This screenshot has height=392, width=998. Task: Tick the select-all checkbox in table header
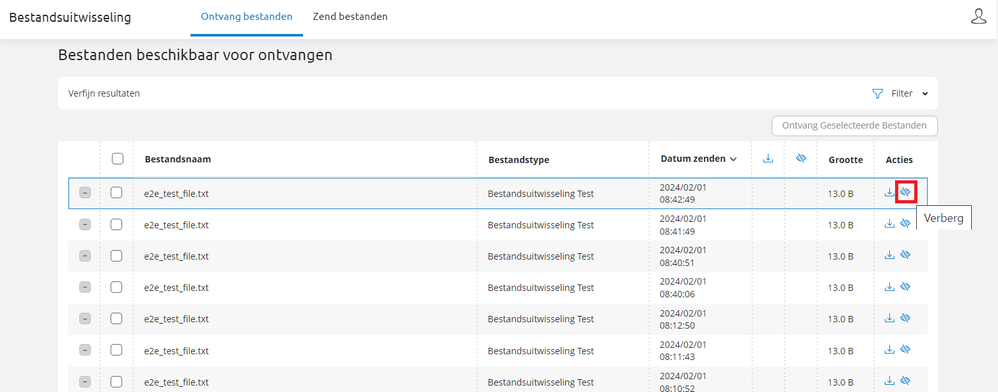coord(117,159)
